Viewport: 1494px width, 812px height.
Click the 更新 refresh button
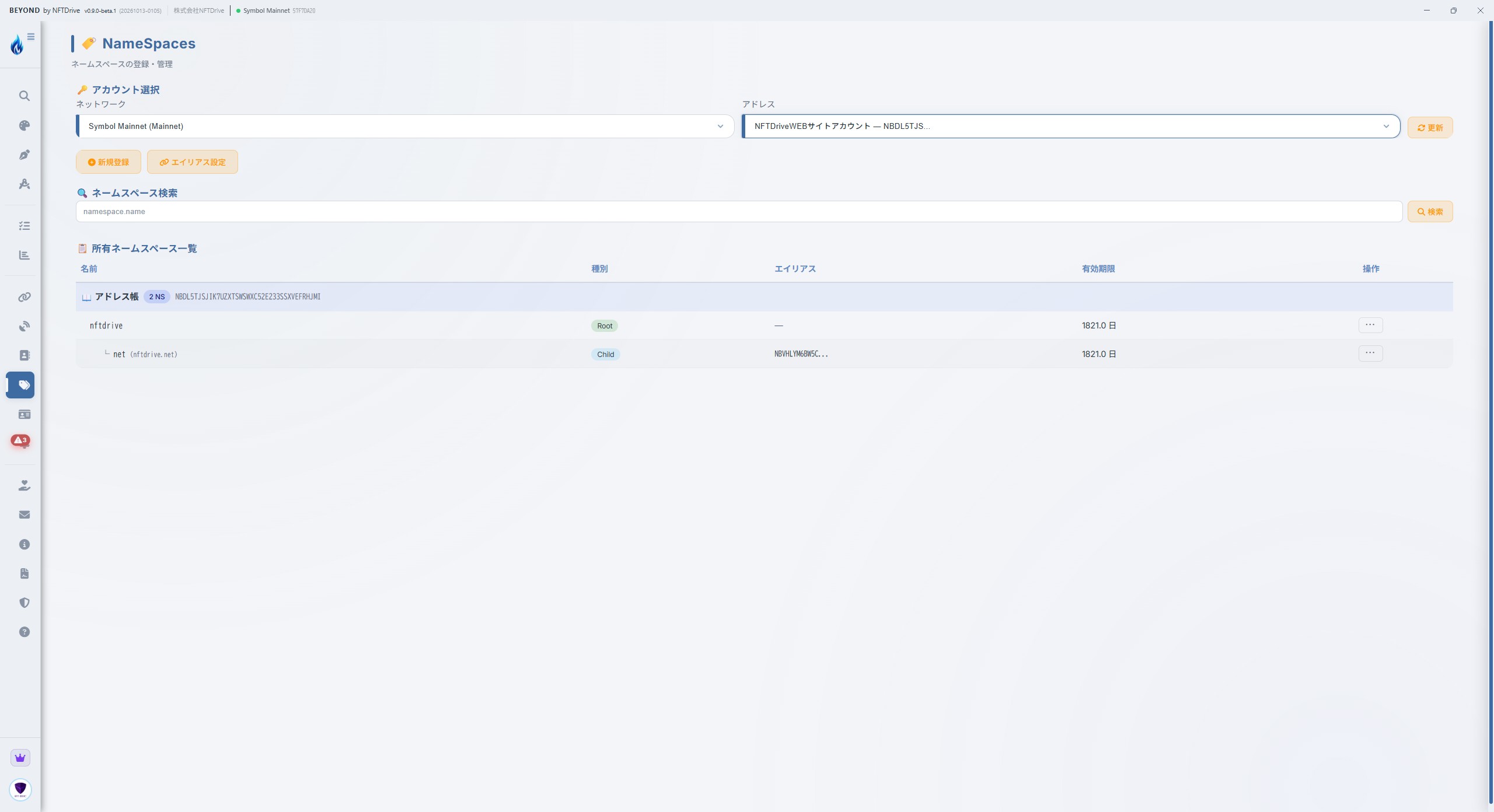(1430, 127)
